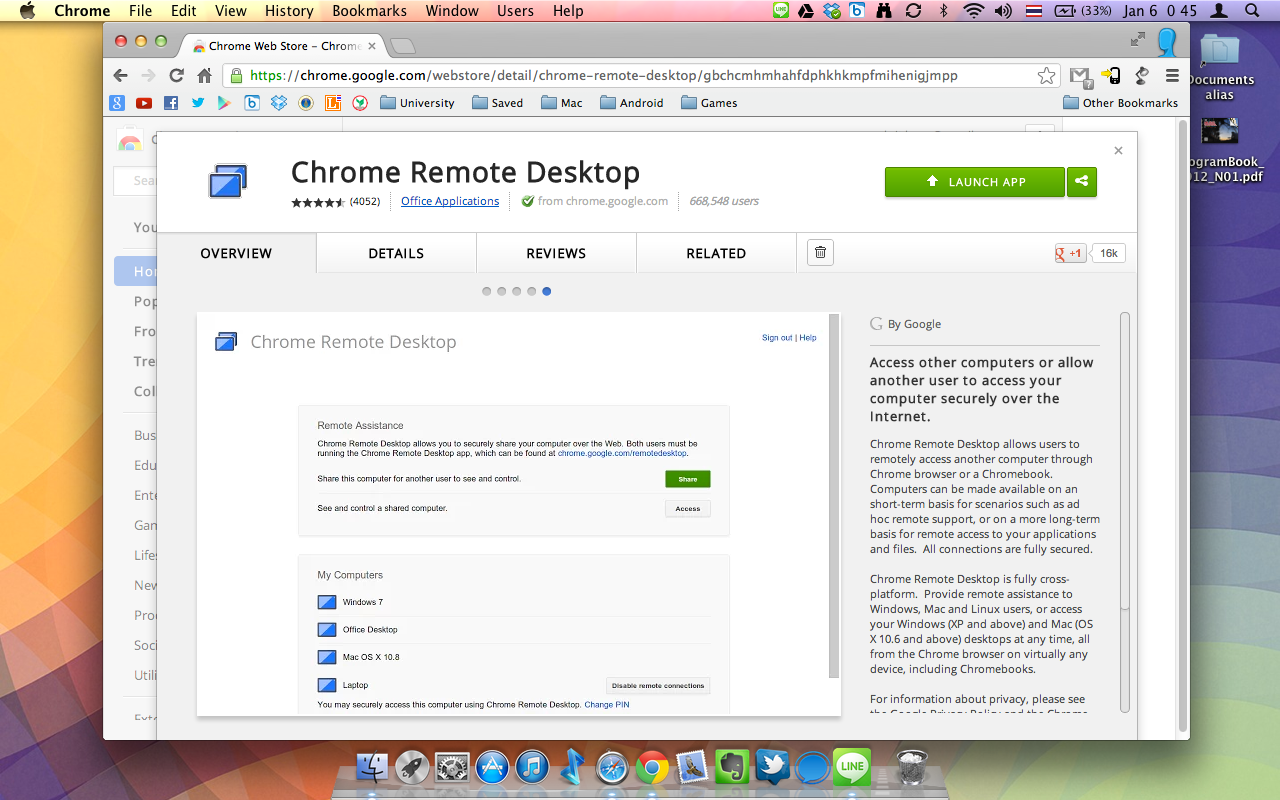
Task: Select the first screenshot carousel dot
Action: click(x=487, y=292)
